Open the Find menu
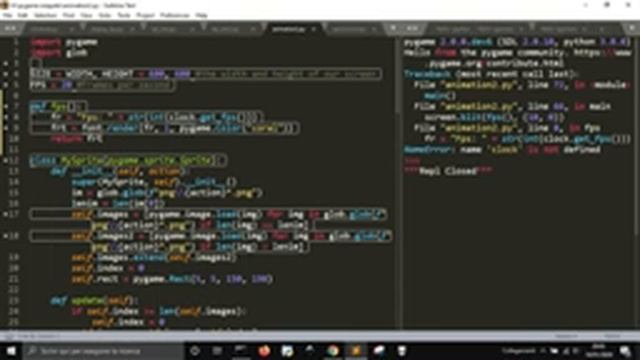The height and width of the screenshot is (360, 640). (x=69, y=15)
